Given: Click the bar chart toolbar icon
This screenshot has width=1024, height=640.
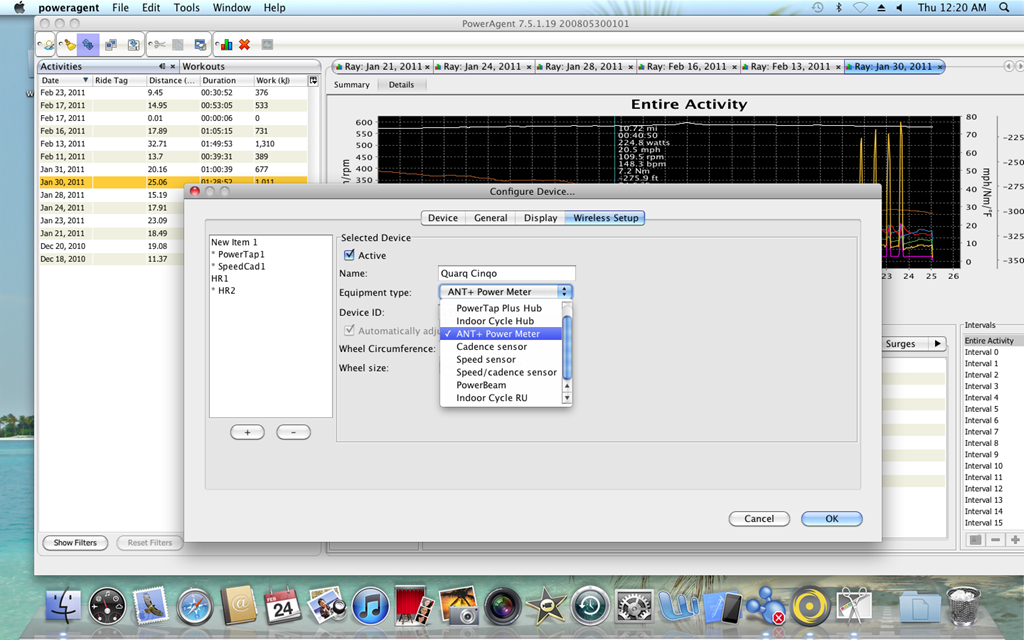Looking at the screenshot, I should point(226,44).
